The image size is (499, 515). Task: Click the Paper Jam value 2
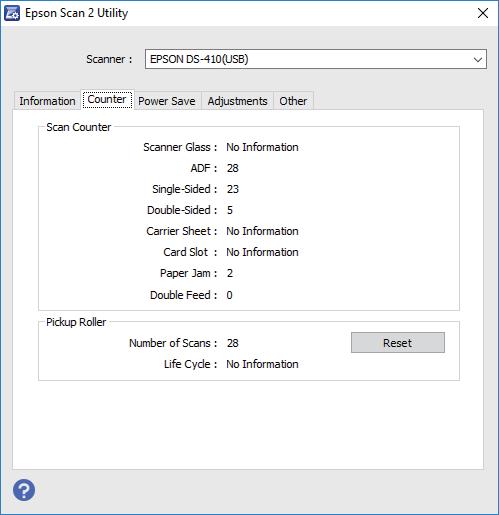tap(230, 273)
